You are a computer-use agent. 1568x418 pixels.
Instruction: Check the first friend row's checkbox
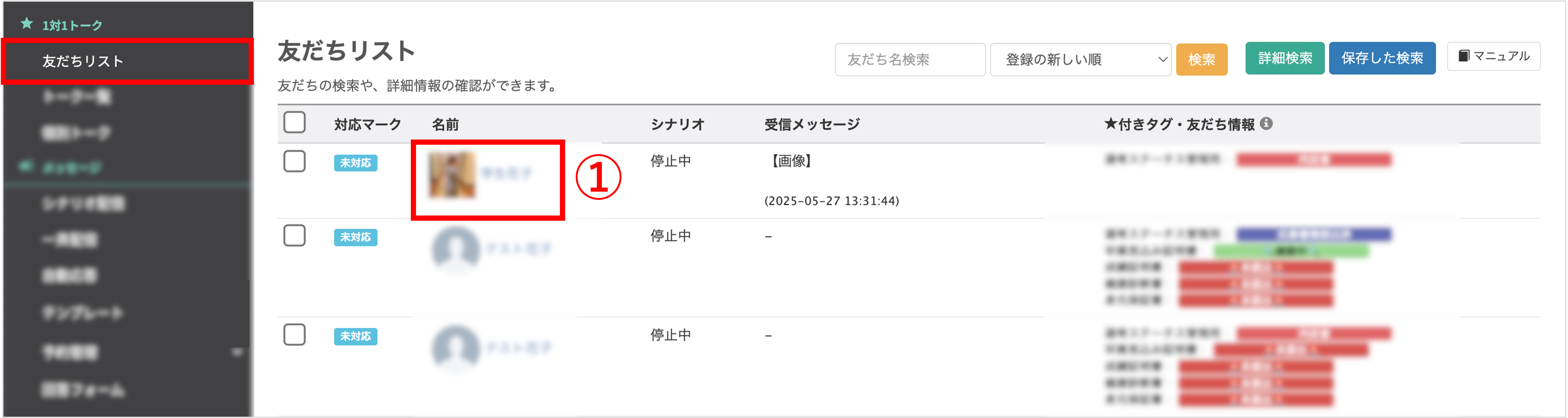pyautogui.click(x=294, y=161)
